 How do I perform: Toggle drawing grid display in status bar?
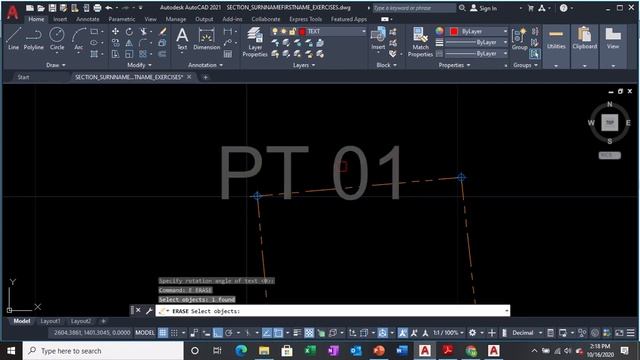coord(162,333)
